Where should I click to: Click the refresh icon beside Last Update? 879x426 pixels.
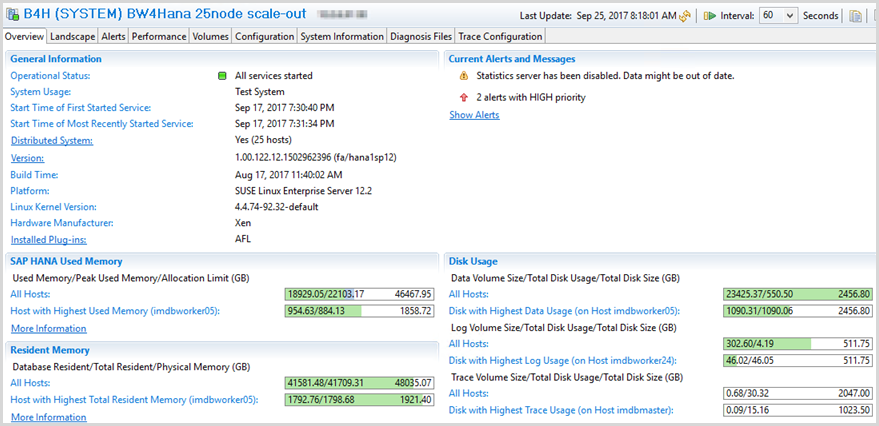684,16
